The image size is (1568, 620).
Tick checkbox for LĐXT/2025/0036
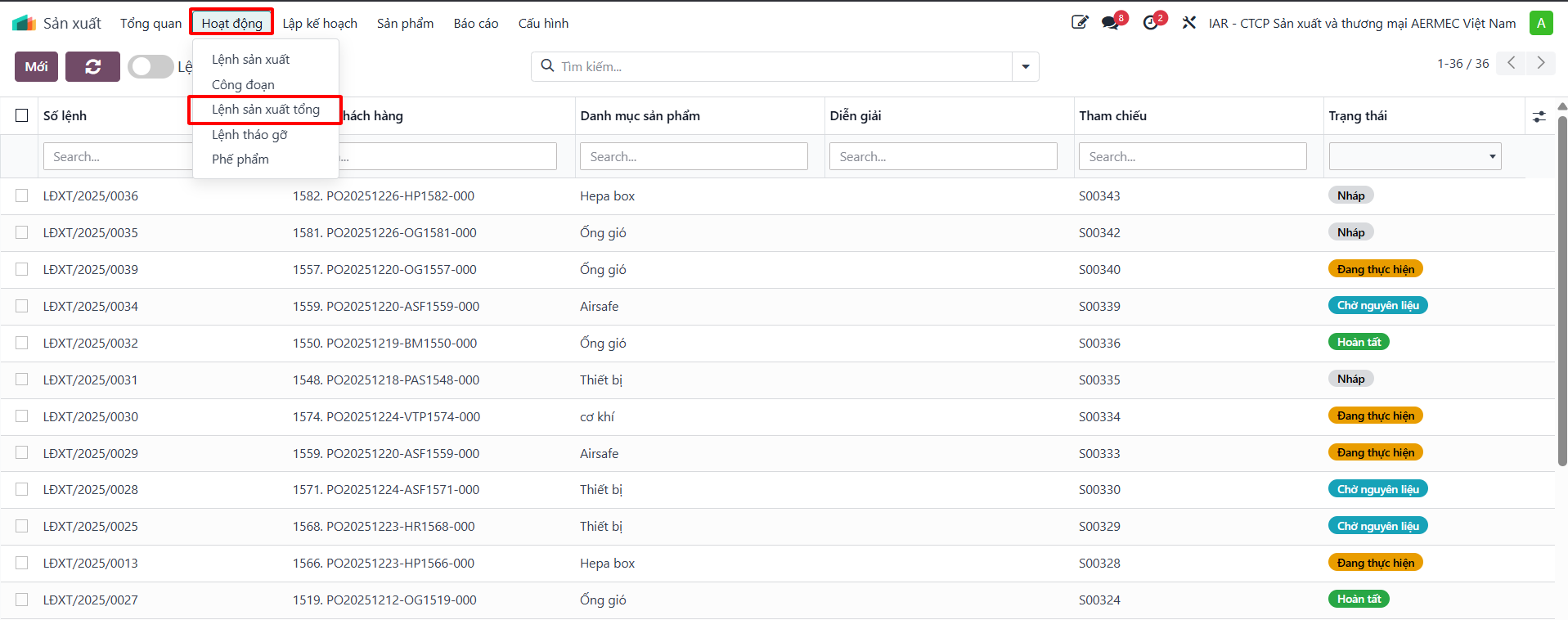click(x=22, y=195)
